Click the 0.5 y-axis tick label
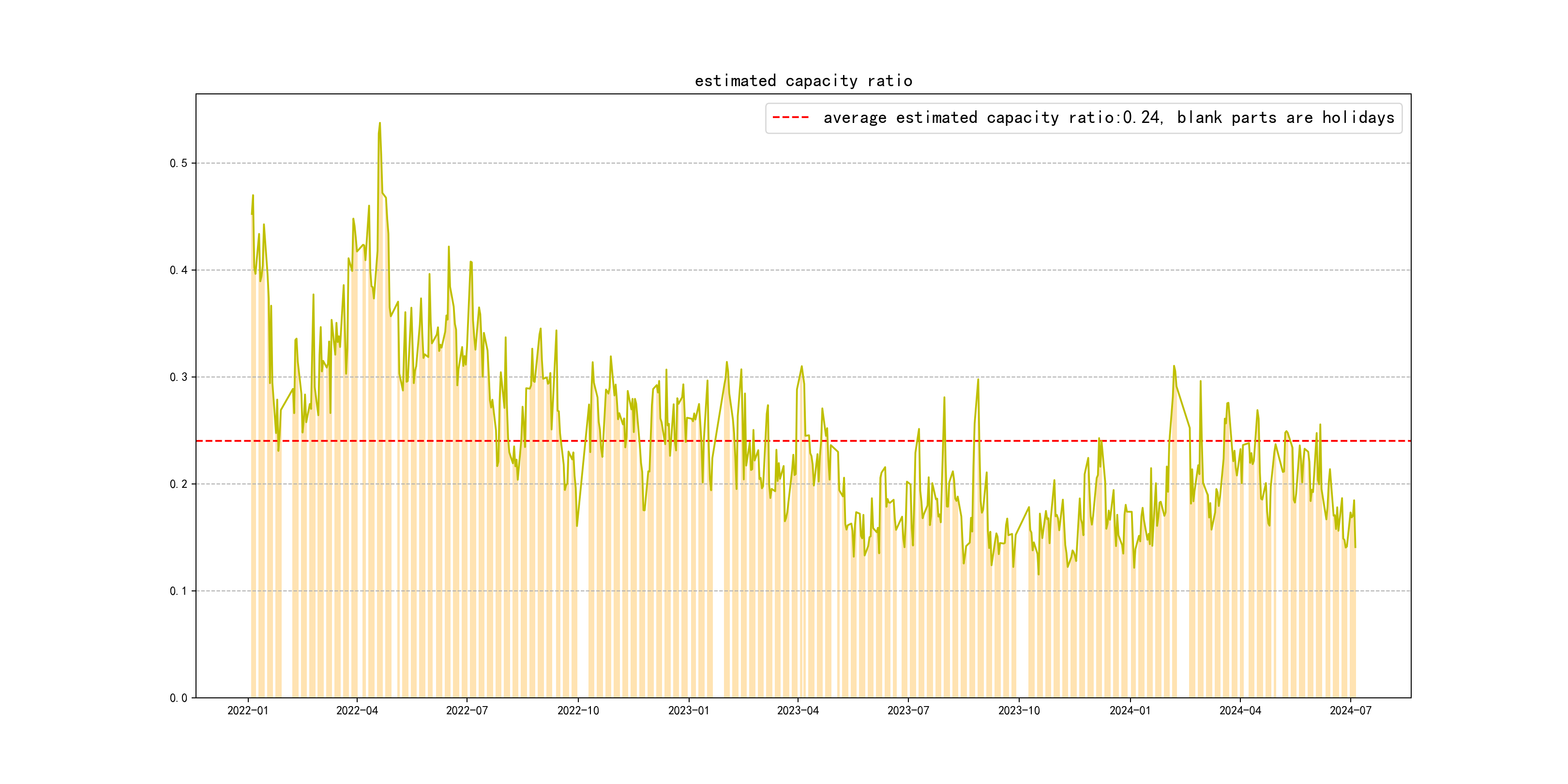 [x=179, y=163]
